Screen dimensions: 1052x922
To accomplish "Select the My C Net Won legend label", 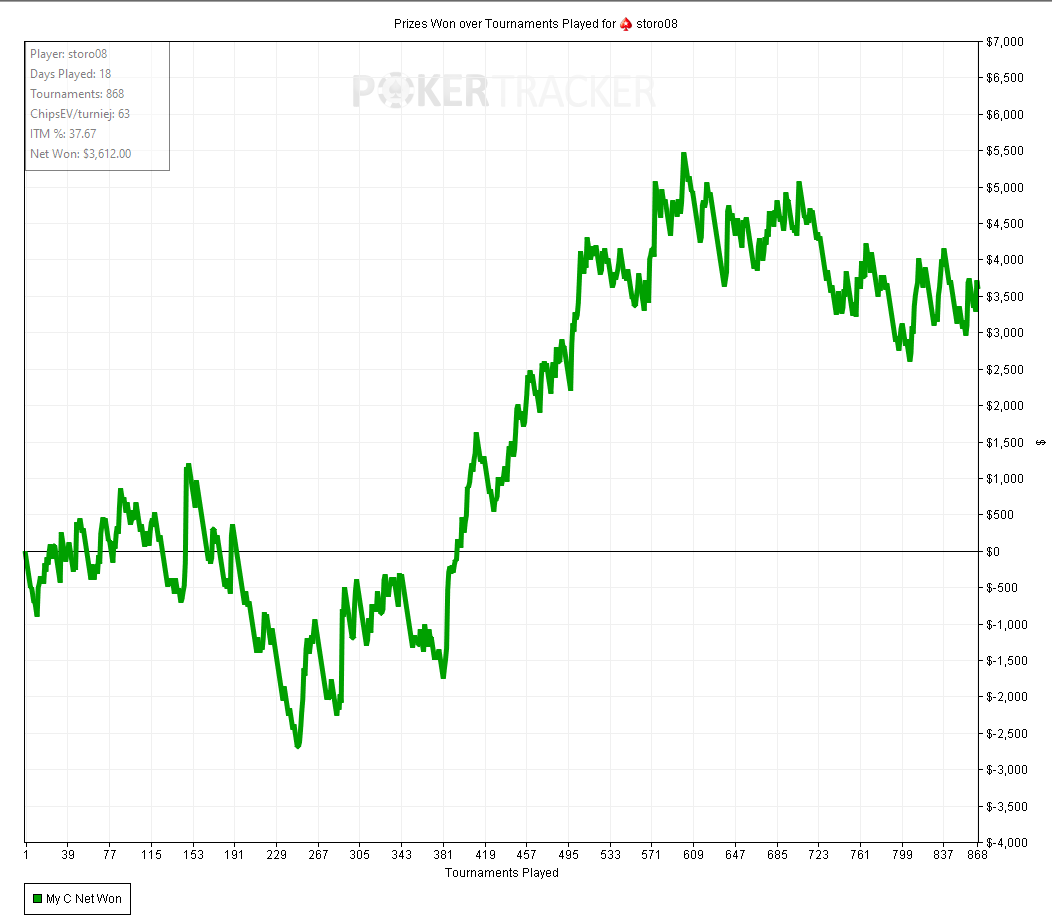I will [x=84, y=899].
